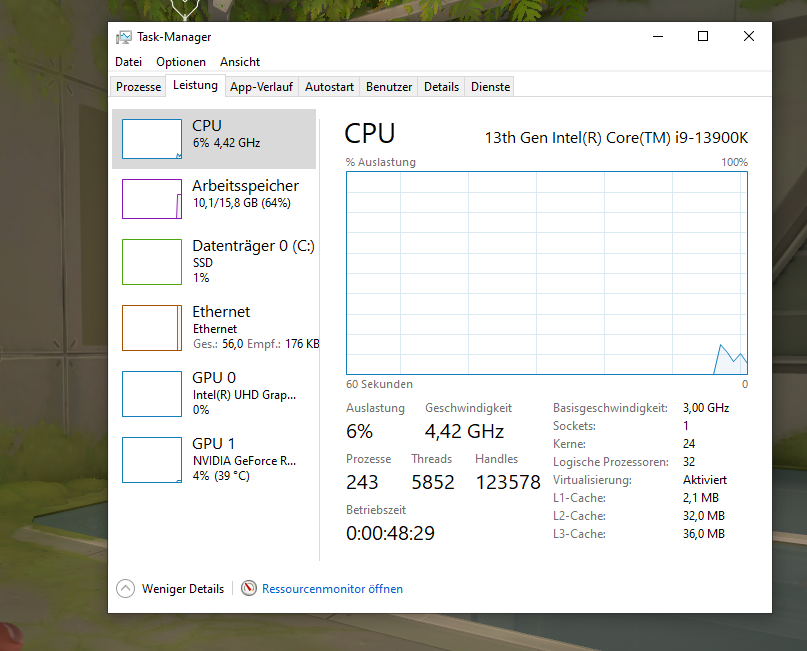Click the Datenträger 0 mini graph thumbnail

(152, 261)
